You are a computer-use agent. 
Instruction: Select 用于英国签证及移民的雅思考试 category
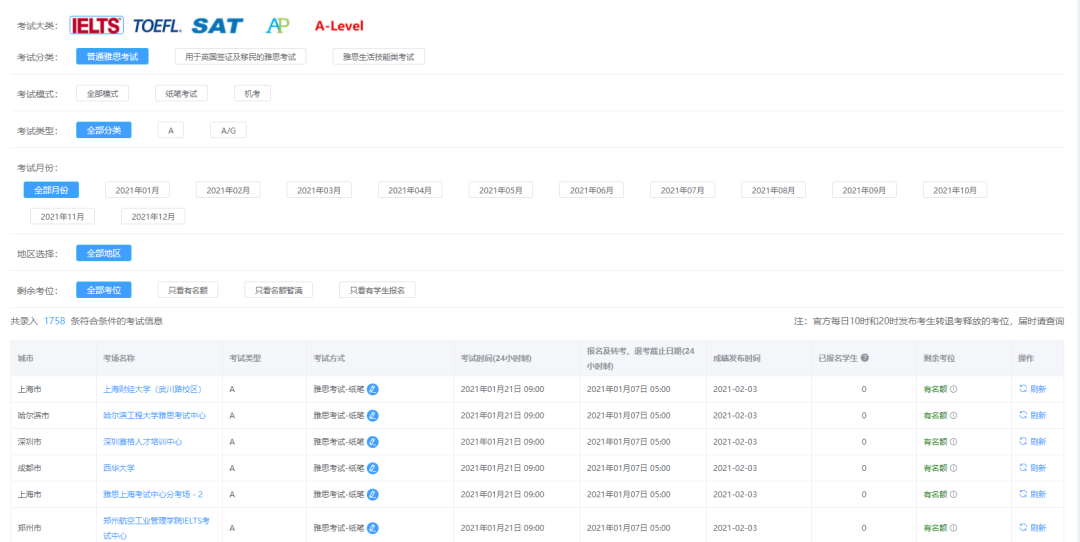pos(240,56)
